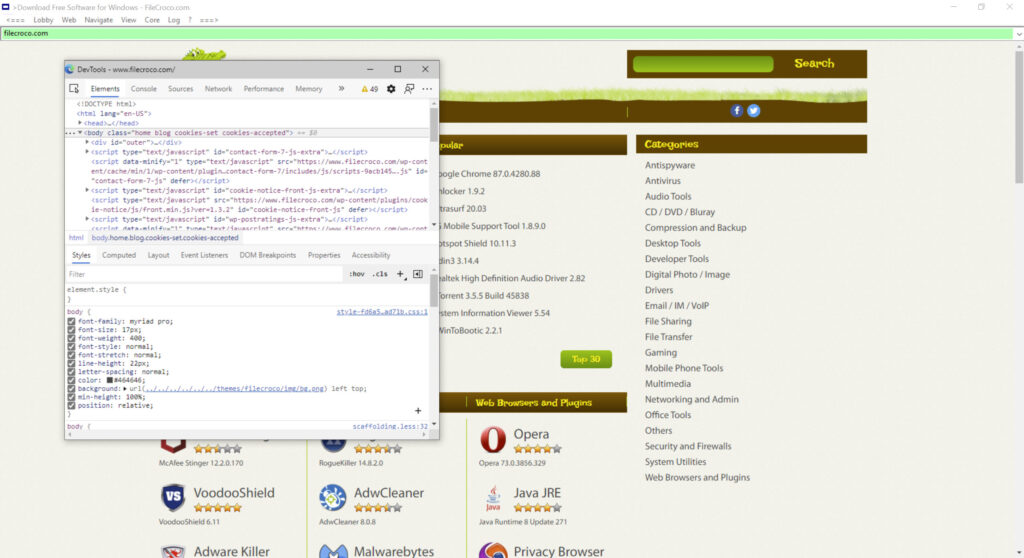Click the AdwCleaner logo icon
The width and height of the screenshot is (1024, 558).
(332, 498)
